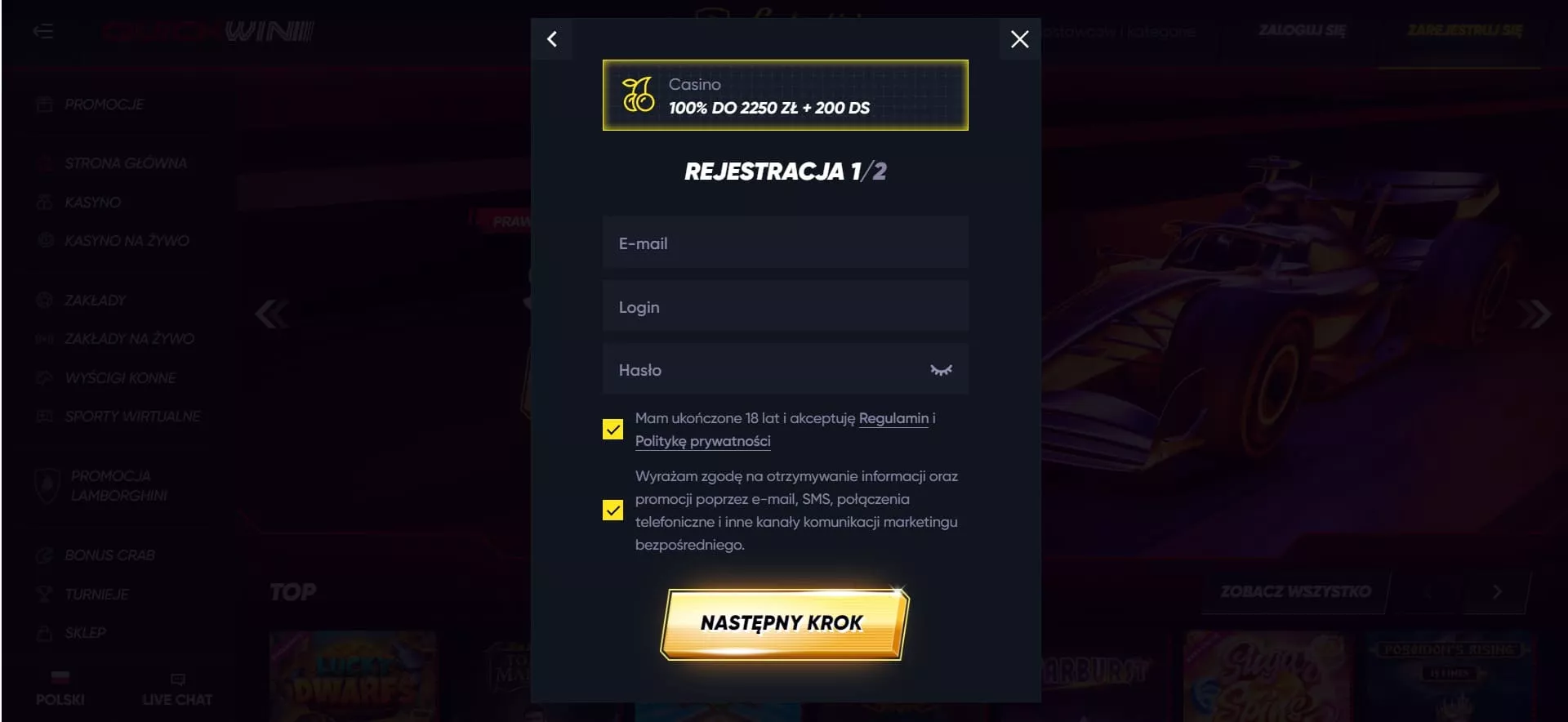Click the Następny krok button
1568x722 pixels.
pos(784,623)
